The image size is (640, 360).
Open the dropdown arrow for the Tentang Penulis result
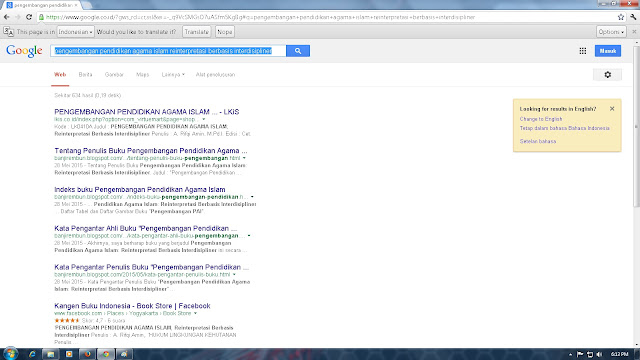coord(244,158)
